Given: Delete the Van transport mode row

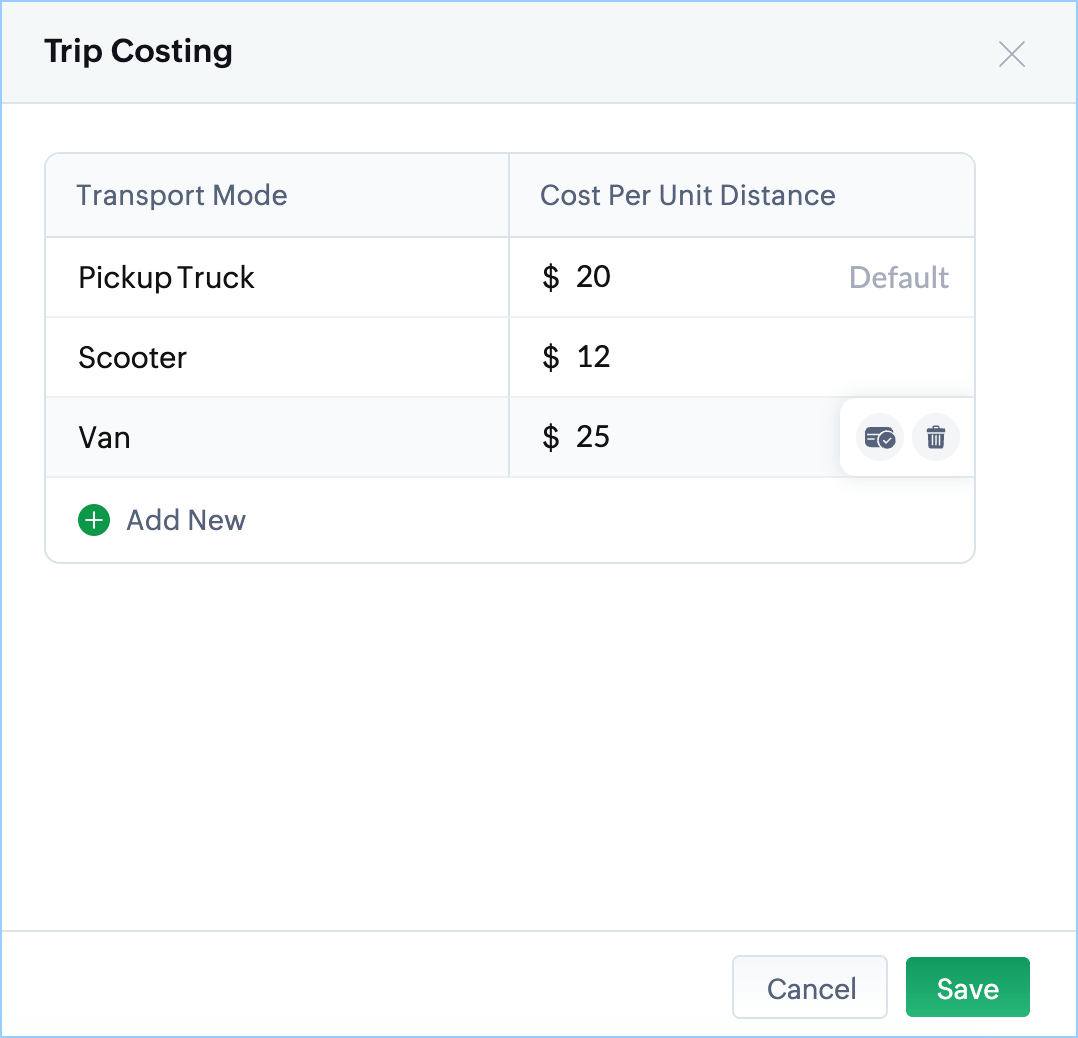Looking at the screenshot, I should tap(936, 438).
